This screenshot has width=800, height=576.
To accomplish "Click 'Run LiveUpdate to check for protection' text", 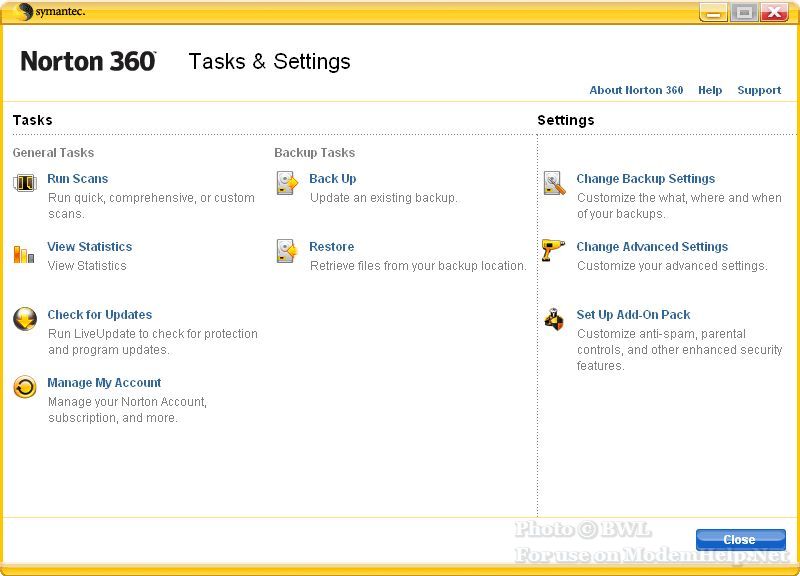I will coord(153,334).
